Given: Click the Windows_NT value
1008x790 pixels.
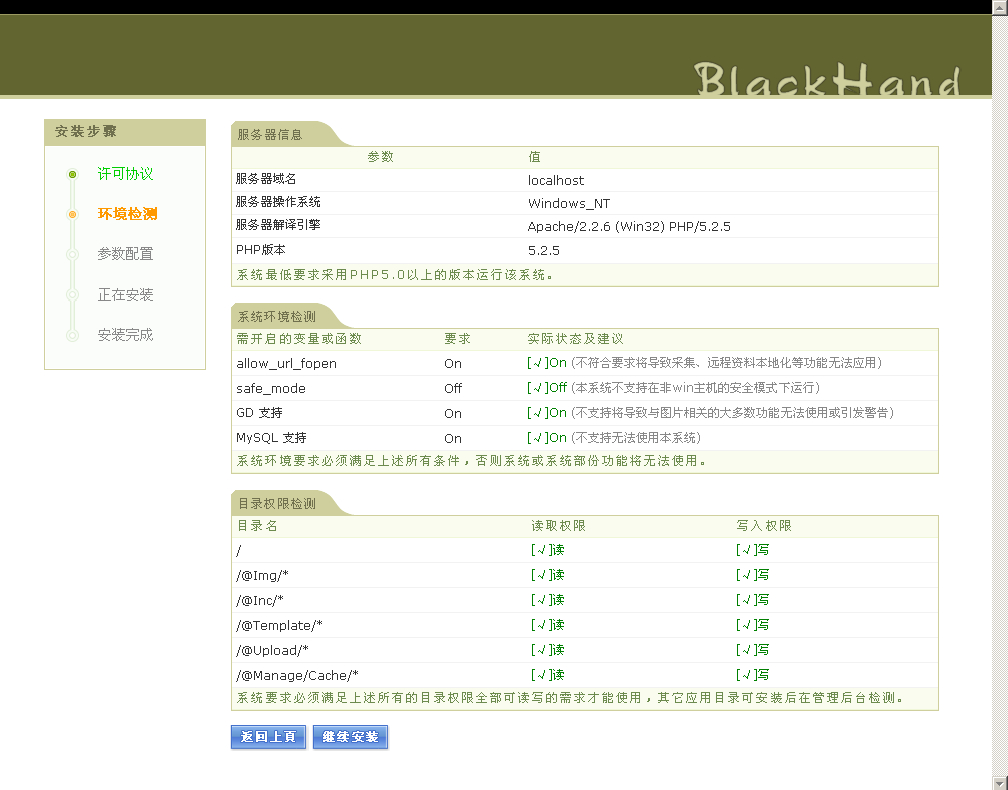Looking at the screenshot, I should (x=569, y=204).
